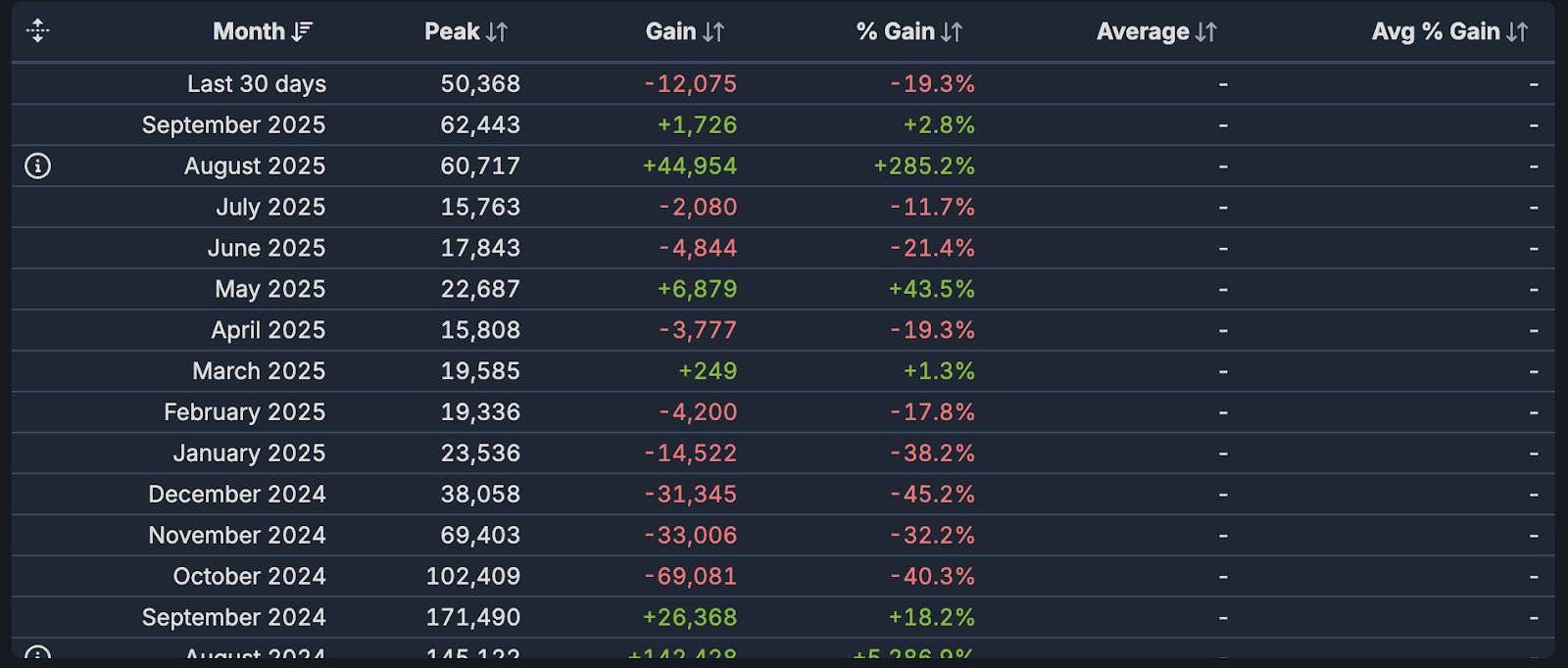The width and height of the screenshot is (1568, 668).
Task: Click the August 2025 peak value 60,717
Action: (480, 167)
